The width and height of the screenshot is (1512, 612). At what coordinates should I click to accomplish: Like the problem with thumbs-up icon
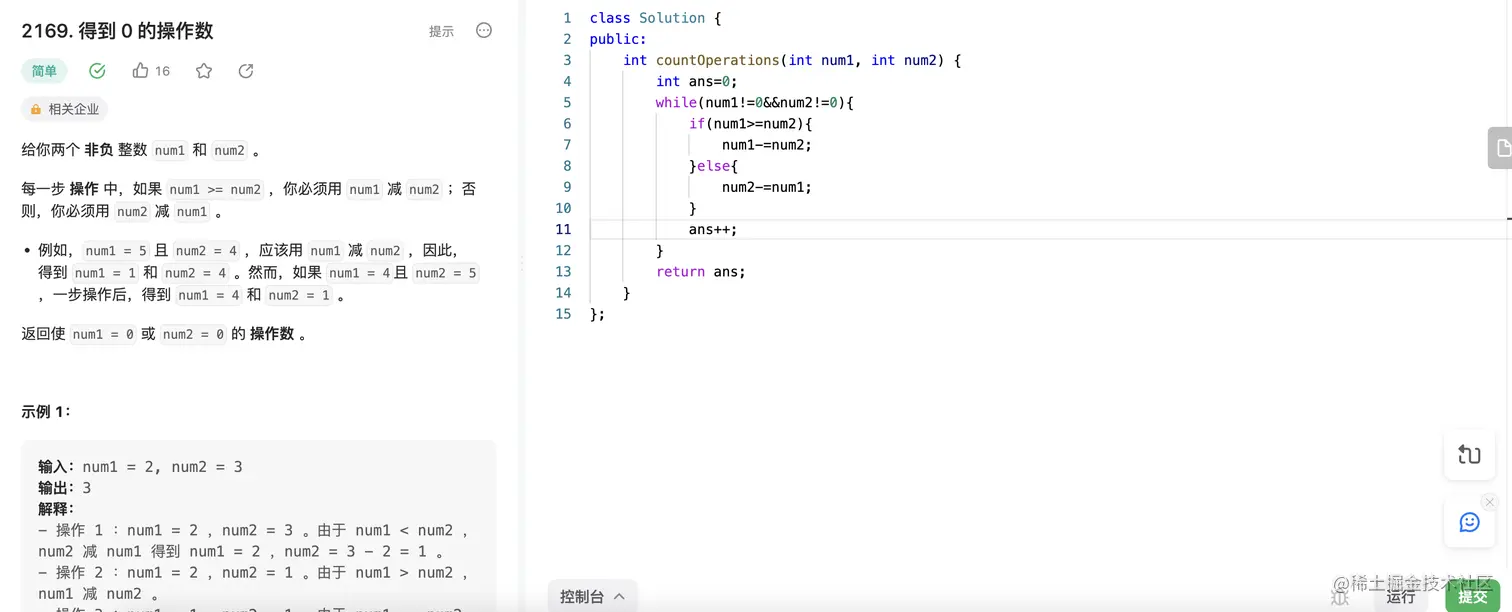pyautogui.click(x=140, y=71)
